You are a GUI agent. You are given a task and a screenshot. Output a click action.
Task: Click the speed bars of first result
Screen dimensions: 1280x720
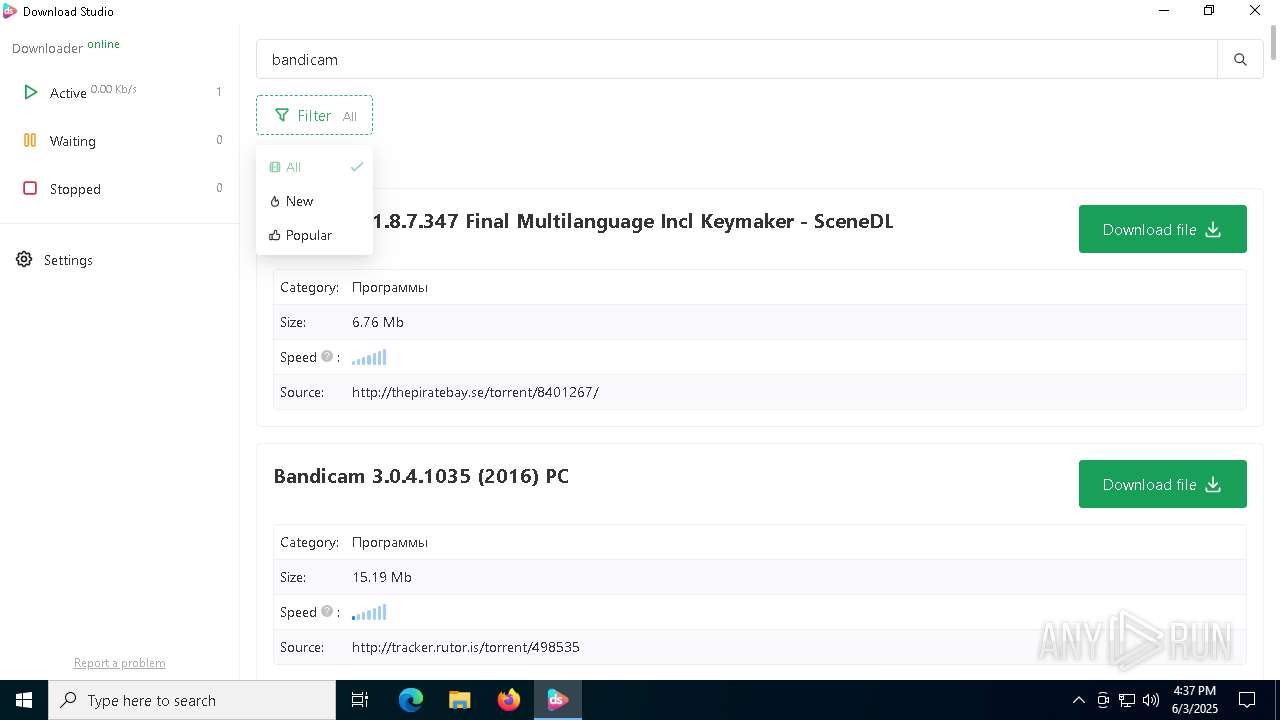[369, 357]
